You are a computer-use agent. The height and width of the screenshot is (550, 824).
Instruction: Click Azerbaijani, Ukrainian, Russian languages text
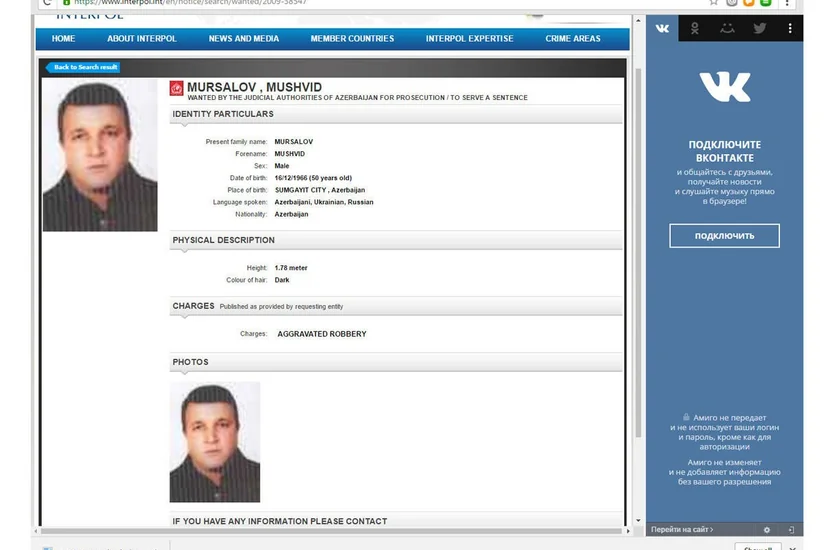324,202
